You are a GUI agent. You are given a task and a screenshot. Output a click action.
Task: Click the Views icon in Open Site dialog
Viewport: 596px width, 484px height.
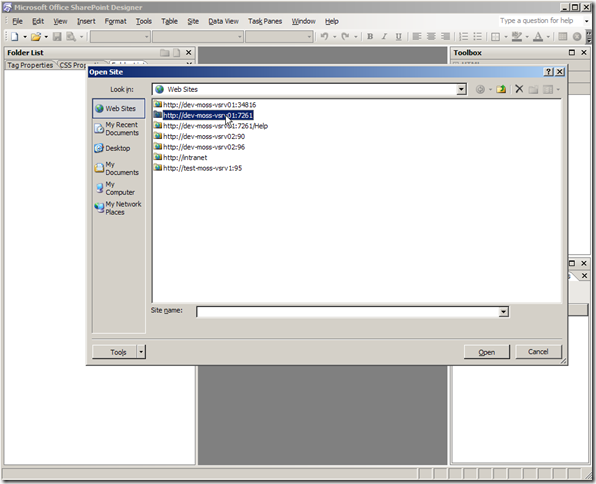pyautogui.click(x=548, y=89)
